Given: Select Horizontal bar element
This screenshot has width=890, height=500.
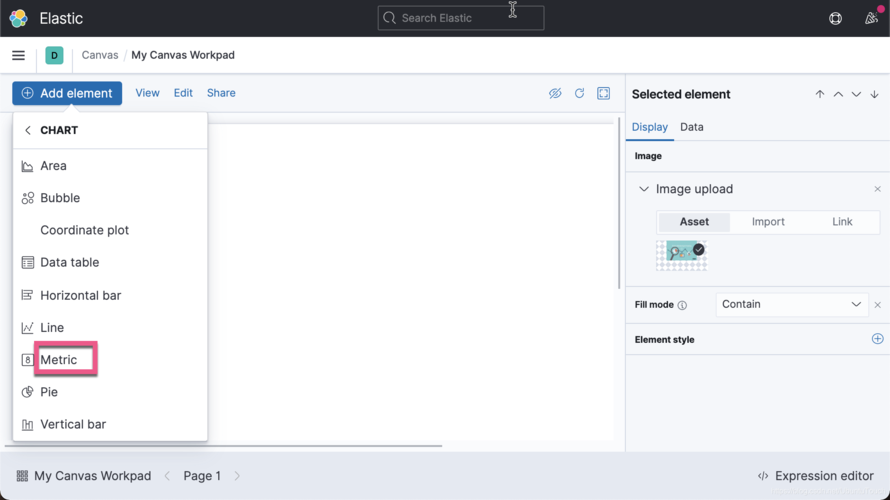Looking at the screenshot, I should 110,295.
